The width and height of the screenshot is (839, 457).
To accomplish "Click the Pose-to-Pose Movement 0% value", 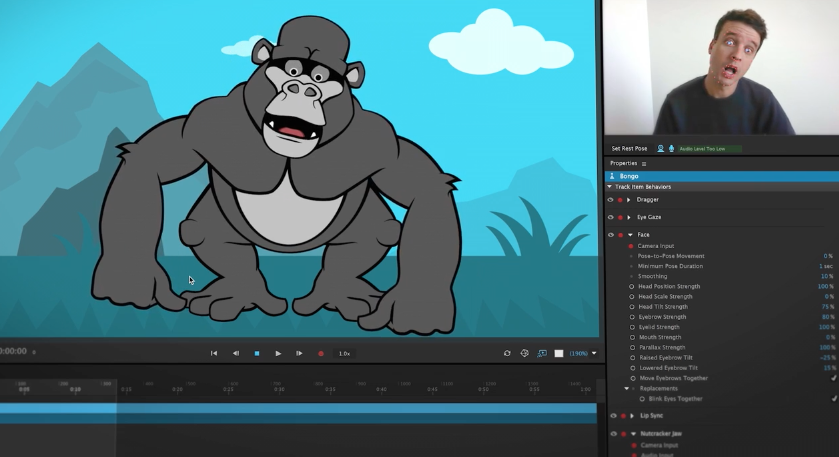I will coord(828,256).
